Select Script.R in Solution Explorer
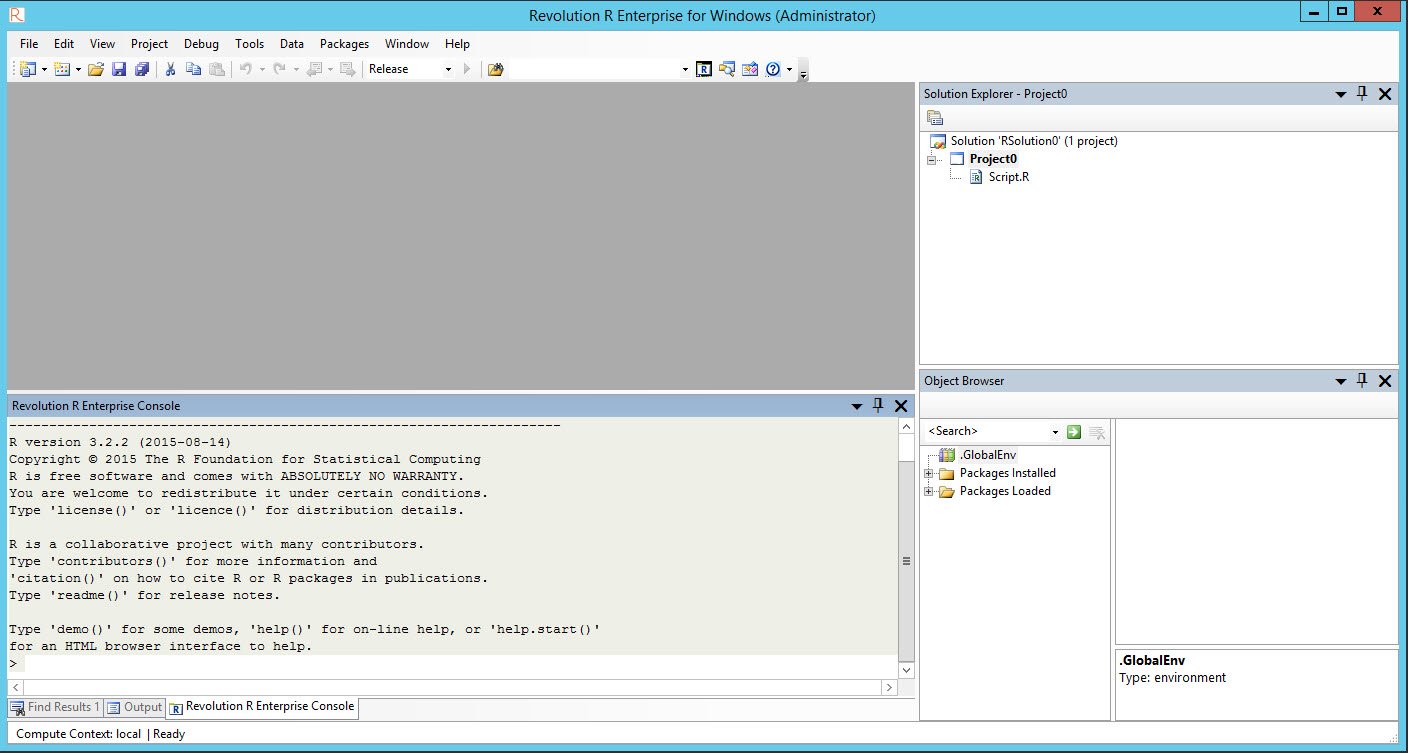1408x753 pixels. pyautogui.click(x=1008, y=177)
